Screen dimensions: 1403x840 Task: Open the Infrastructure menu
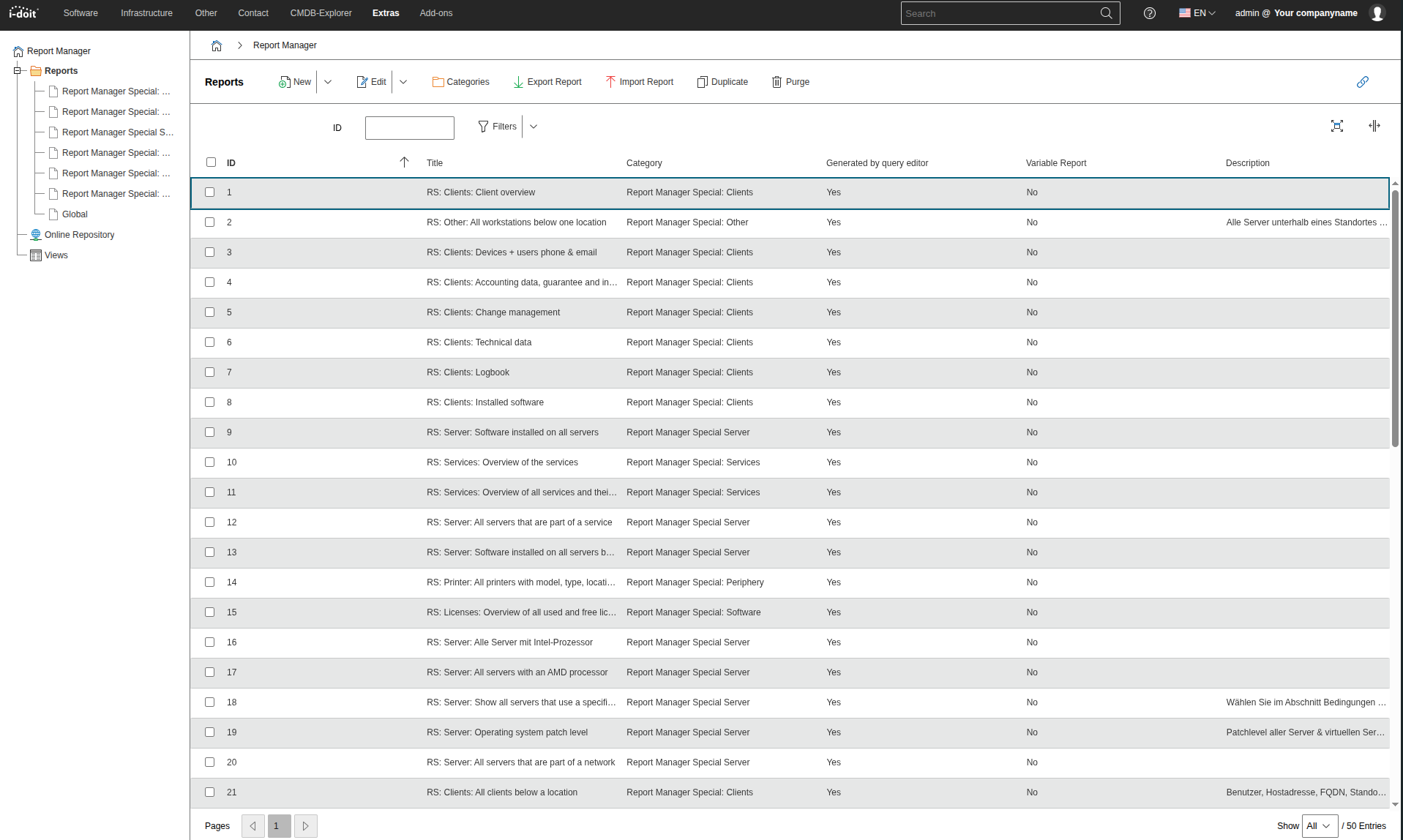pyautogui.click(x=146, y=13)
